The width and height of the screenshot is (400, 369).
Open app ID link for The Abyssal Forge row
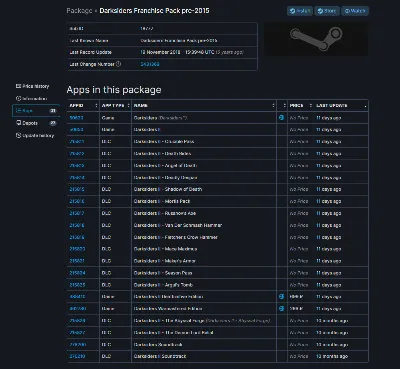(x=77, y=321)
